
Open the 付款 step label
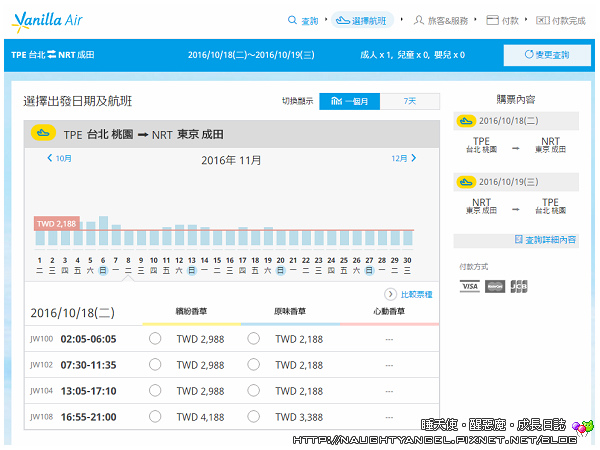(x=510, y=21)
